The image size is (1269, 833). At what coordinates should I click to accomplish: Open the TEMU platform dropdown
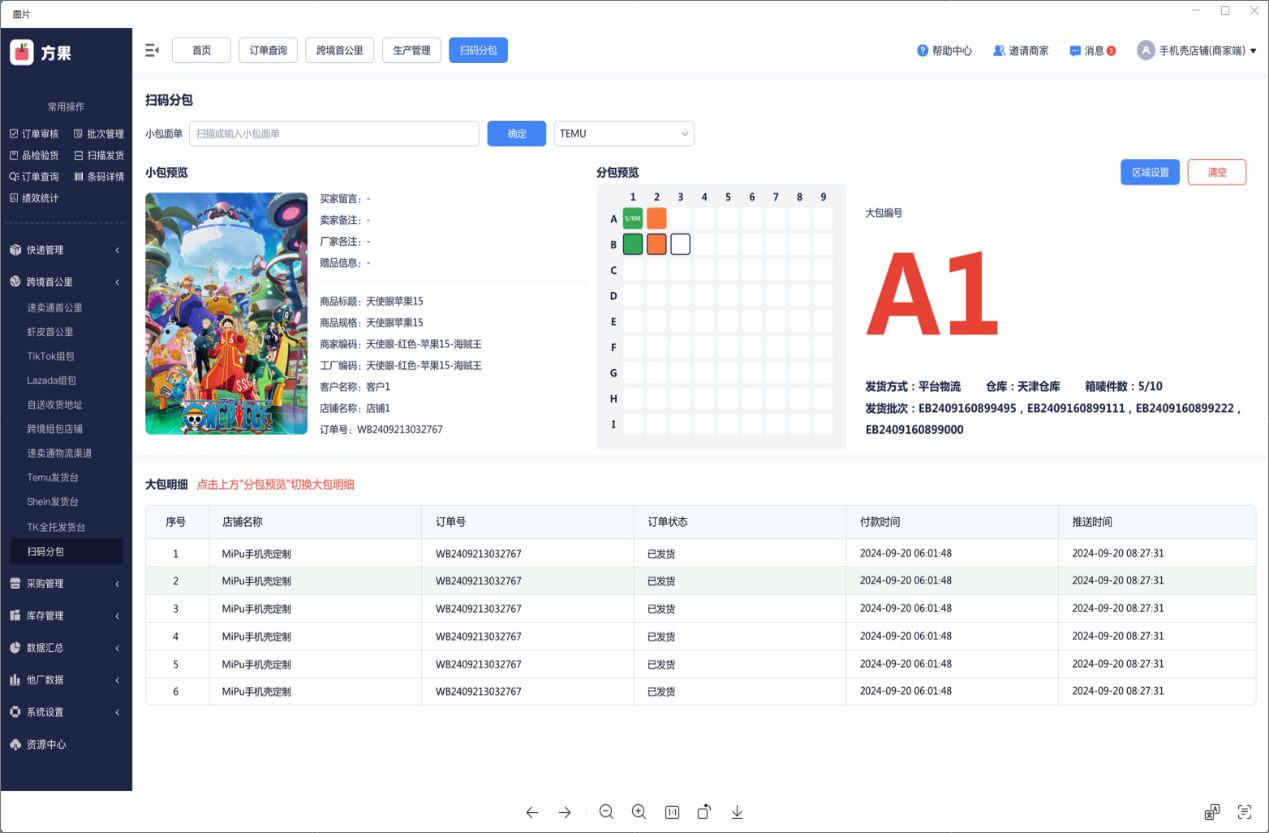click(x=624, y=133)
